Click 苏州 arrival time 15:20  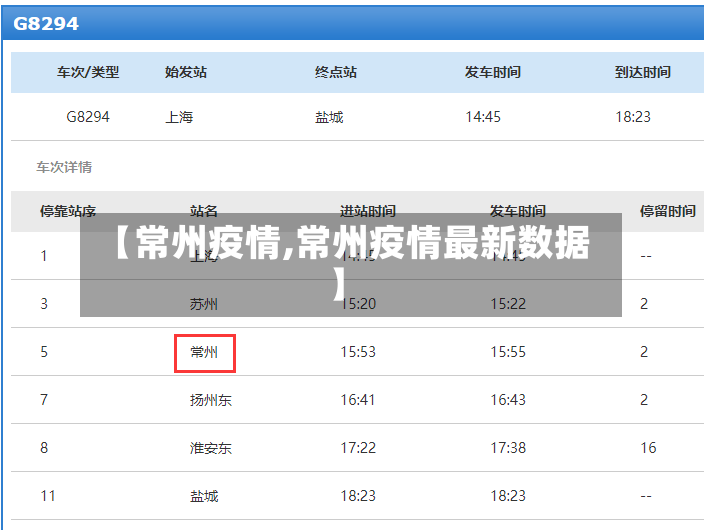tap(358, 304)
